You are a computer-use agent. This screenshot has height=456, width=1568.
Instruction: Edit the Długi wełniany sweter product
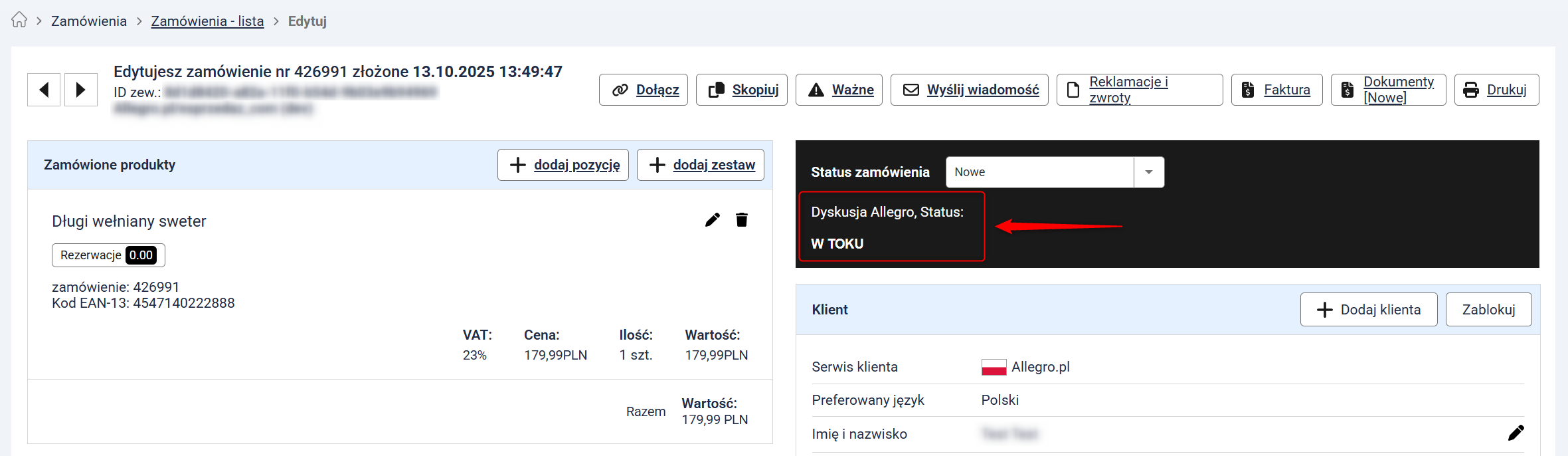click(x=712, y=220)
